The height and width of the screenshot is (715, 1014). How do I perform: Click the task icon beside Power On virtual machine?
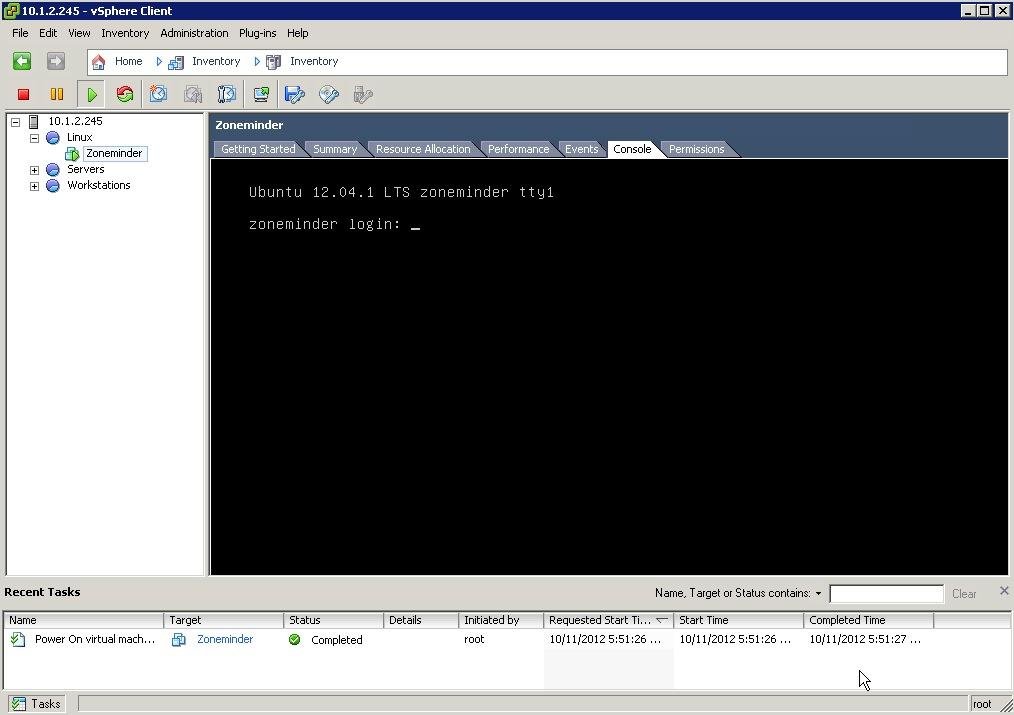coord(18,639)
